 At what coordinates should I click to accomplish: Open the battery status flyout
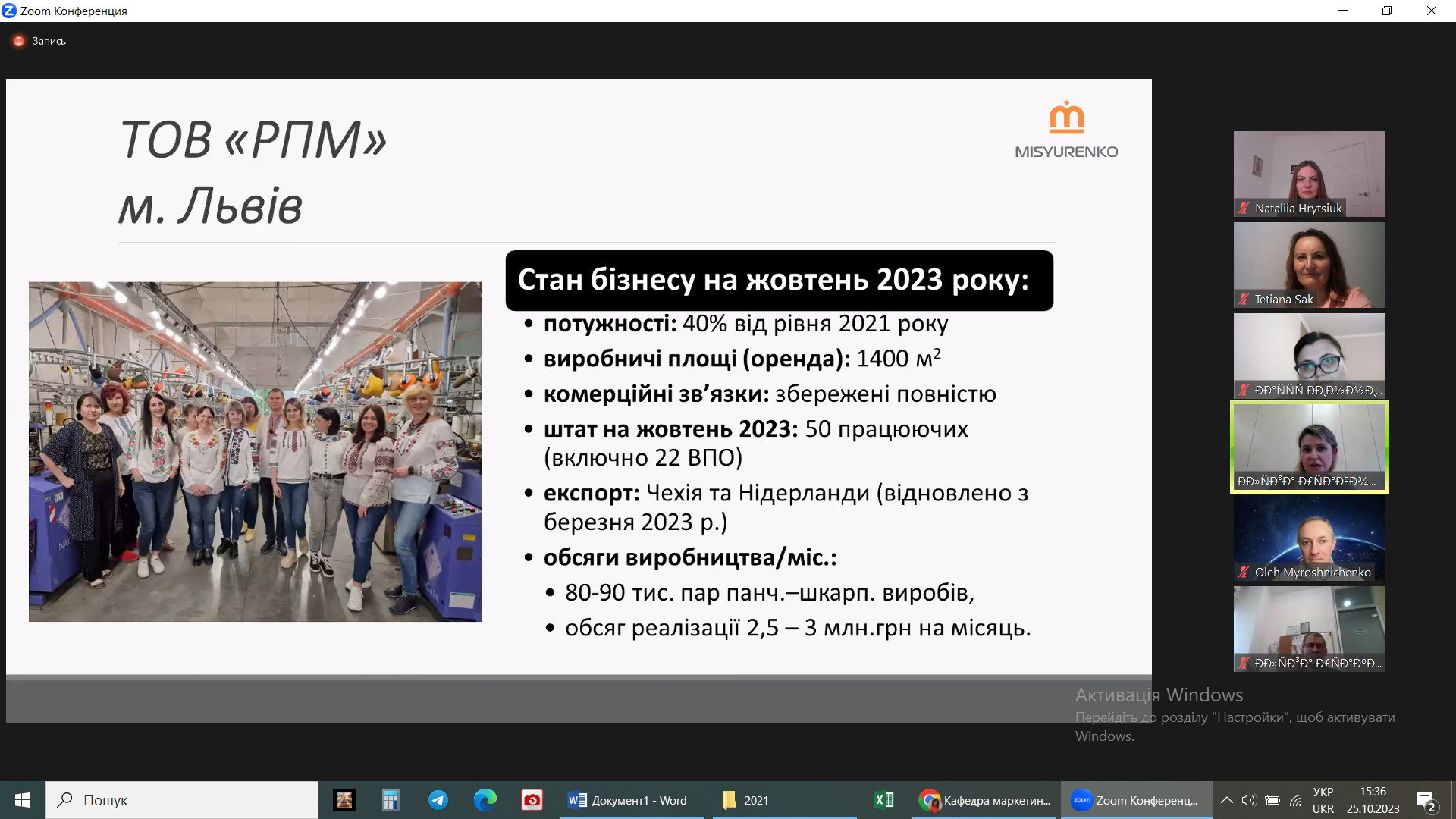click(x=1273, y=800)
